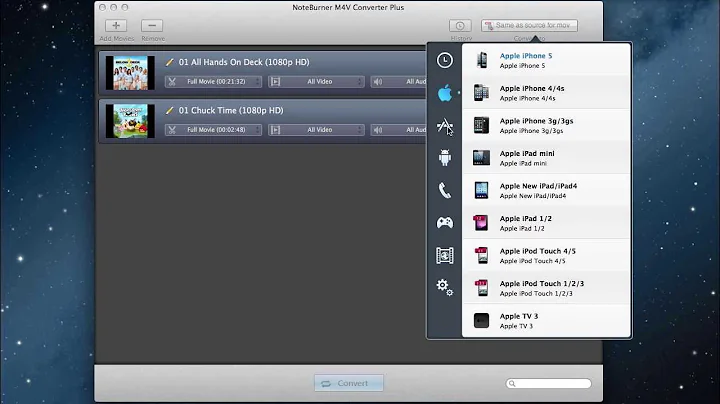Choose the Apple iPhone 4/4s profile
Image resolution: width=720 pixels, height=404 pixels.
pos(546,93)
